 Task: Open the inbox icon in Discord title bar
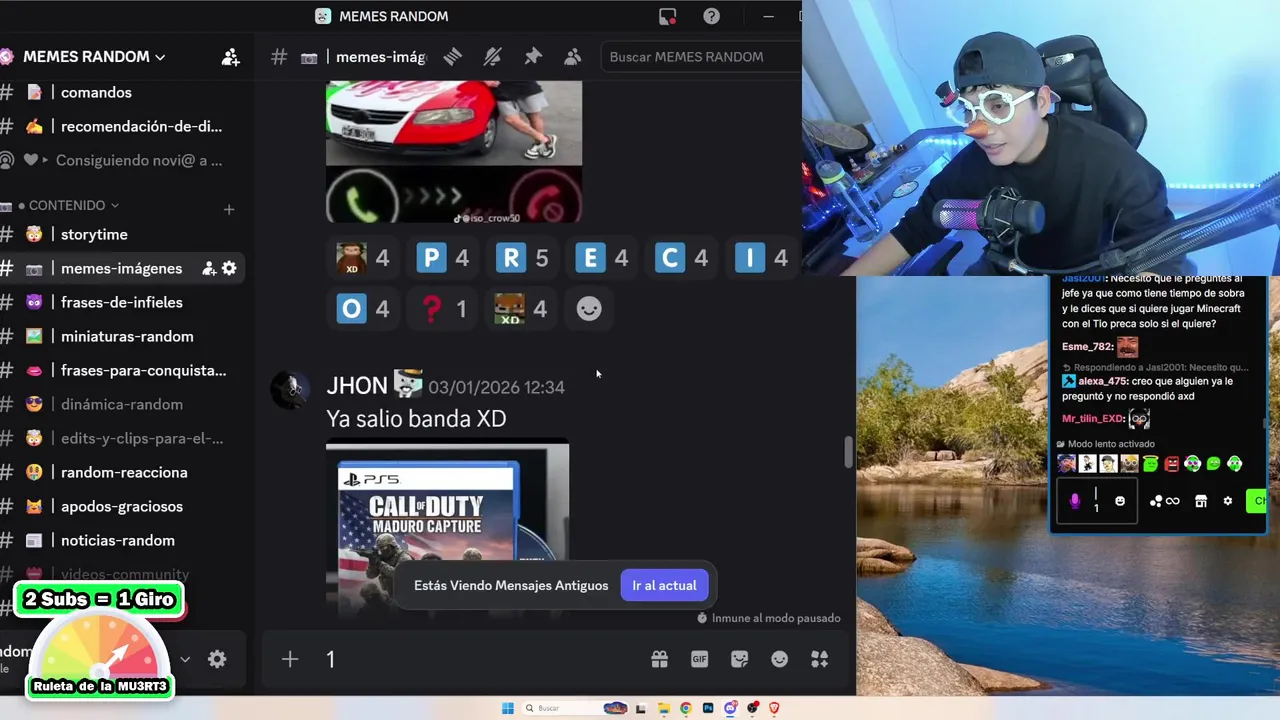(667, 16)
